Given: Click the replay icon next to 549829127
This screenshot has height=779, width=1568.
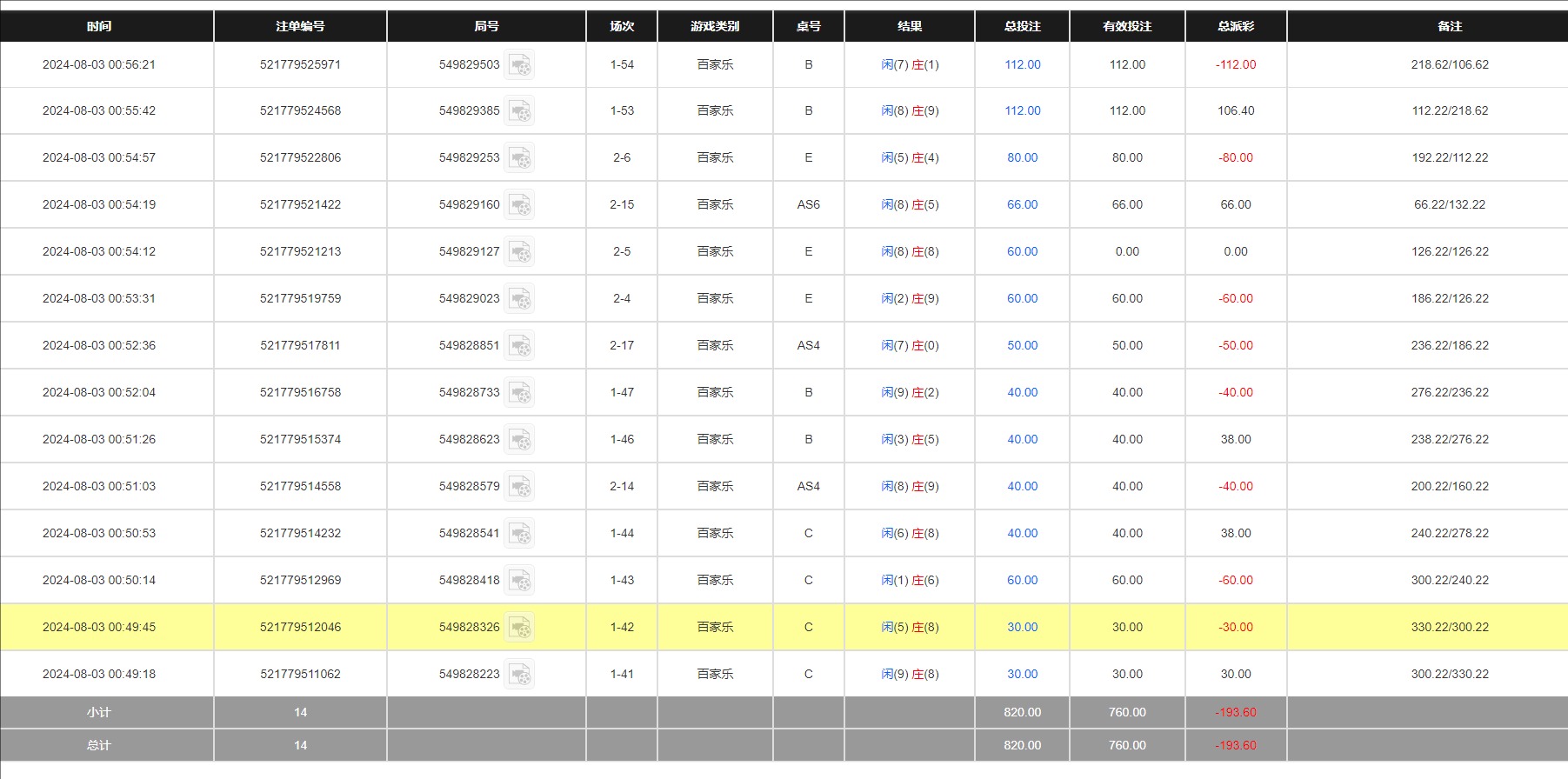Looking at the screenshot, I should click(x=519, y=252).
